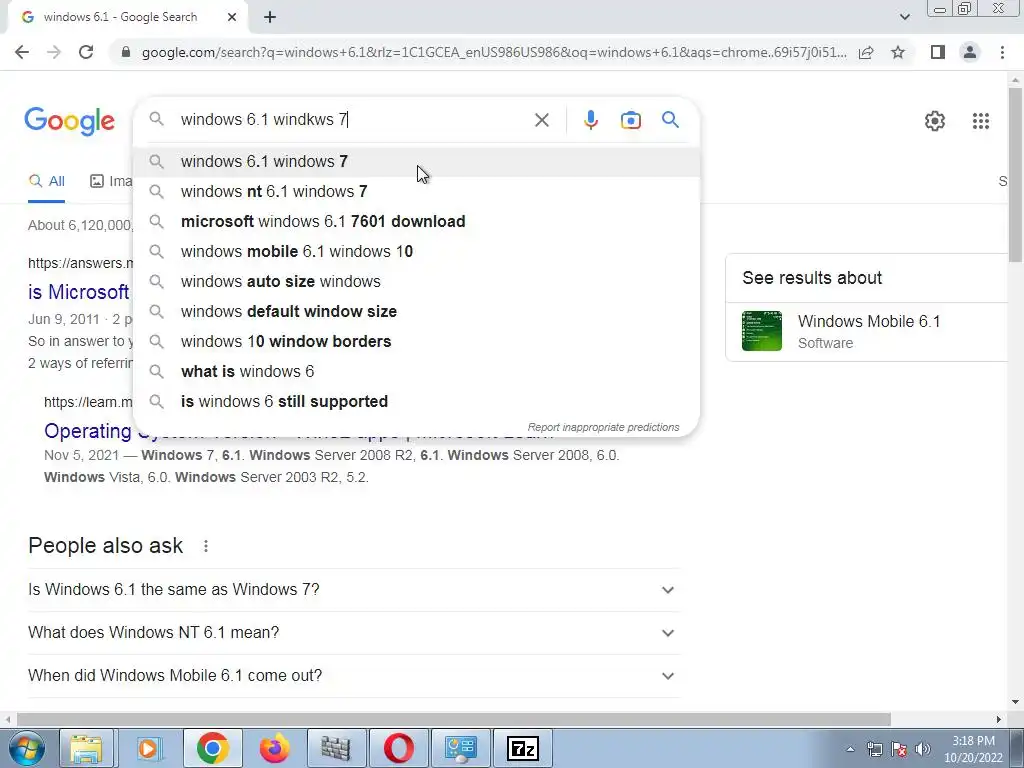The width and height of the screenshot is (1024, 768).
Task: Choose 'microsoft windows 6.1 7601 download' suggestion
Action: [x=416, y=221]
